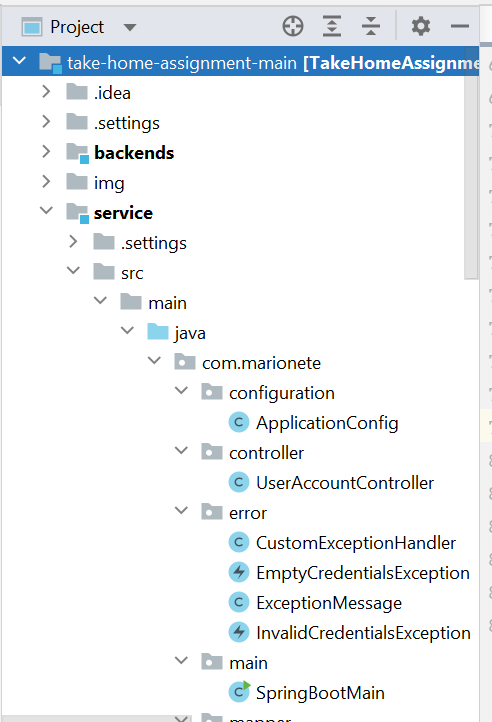This screenshot has width=492, height=722.
Task: Click the CustomExceptionHandler class icon
Action: (x=239, y=542)
